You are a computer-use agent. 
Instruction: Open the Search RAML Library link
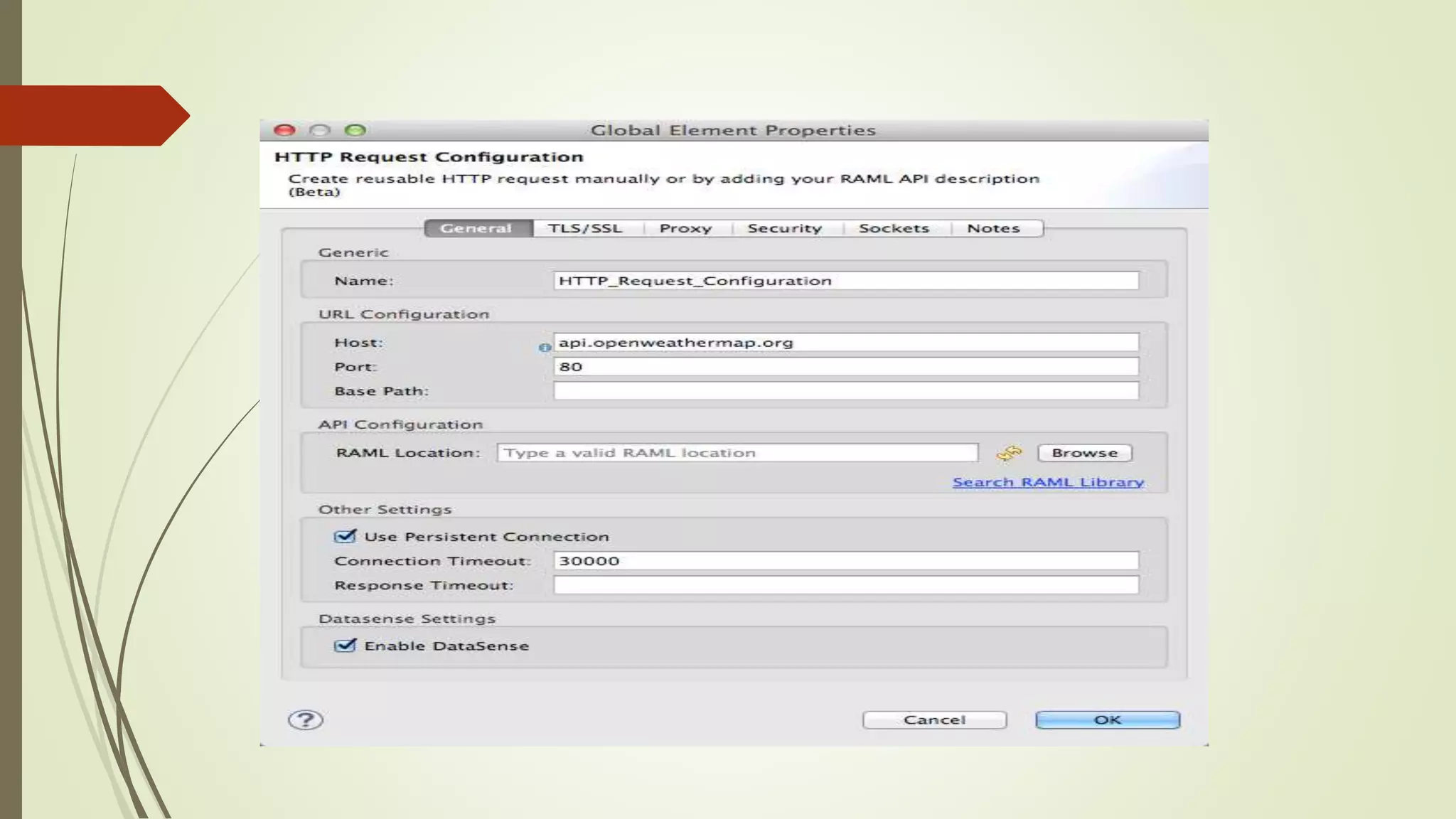(1048, 482)
